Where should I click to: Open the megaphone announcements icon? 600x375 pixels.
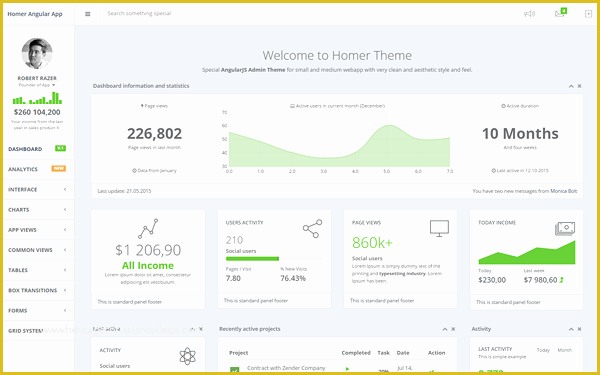coord(529,14)
